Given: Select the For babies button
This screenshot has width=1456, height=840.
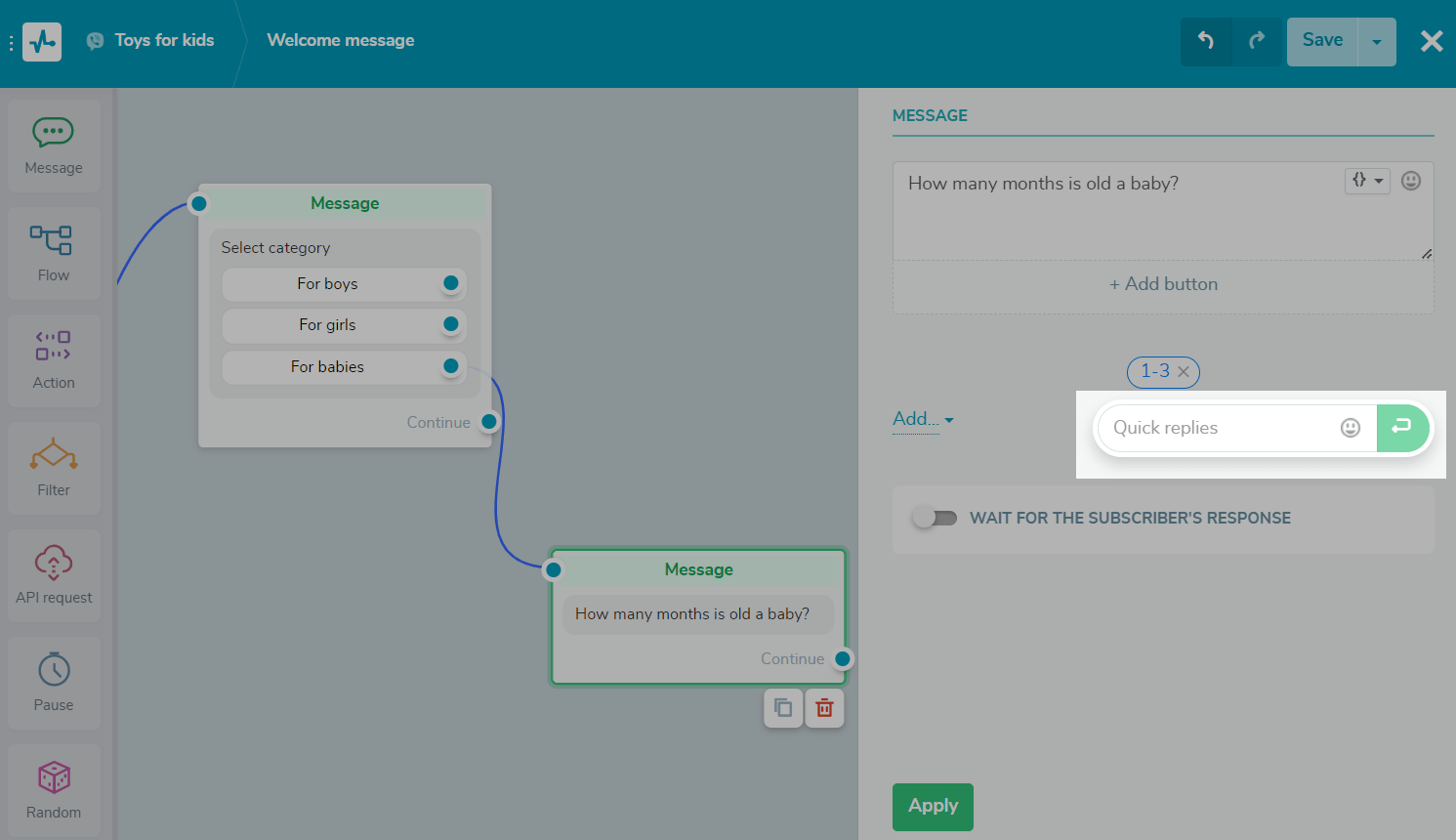Looking at the screenshot, I should (x=344, y=367).
